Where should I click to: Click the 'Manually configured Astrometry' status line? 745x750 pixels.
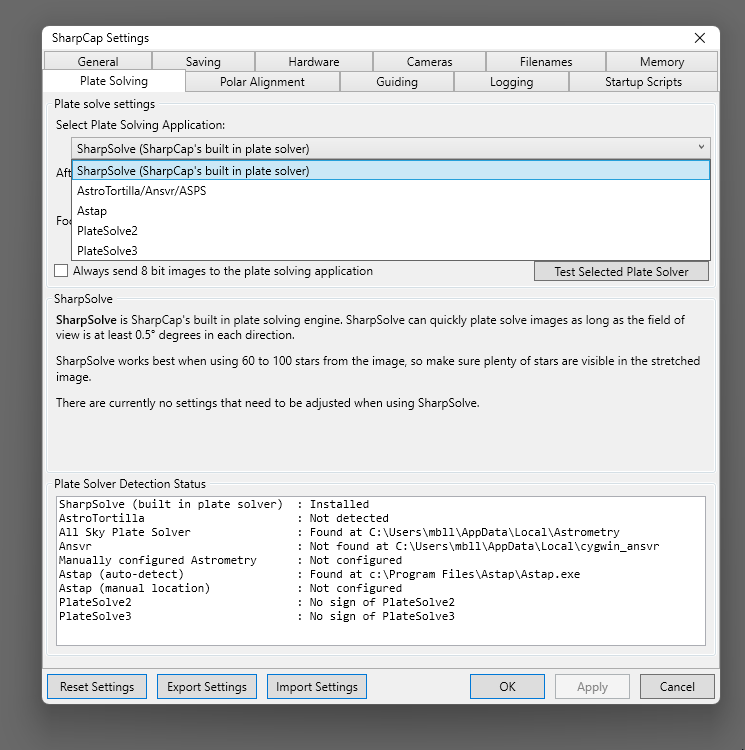tap(230, 560)
